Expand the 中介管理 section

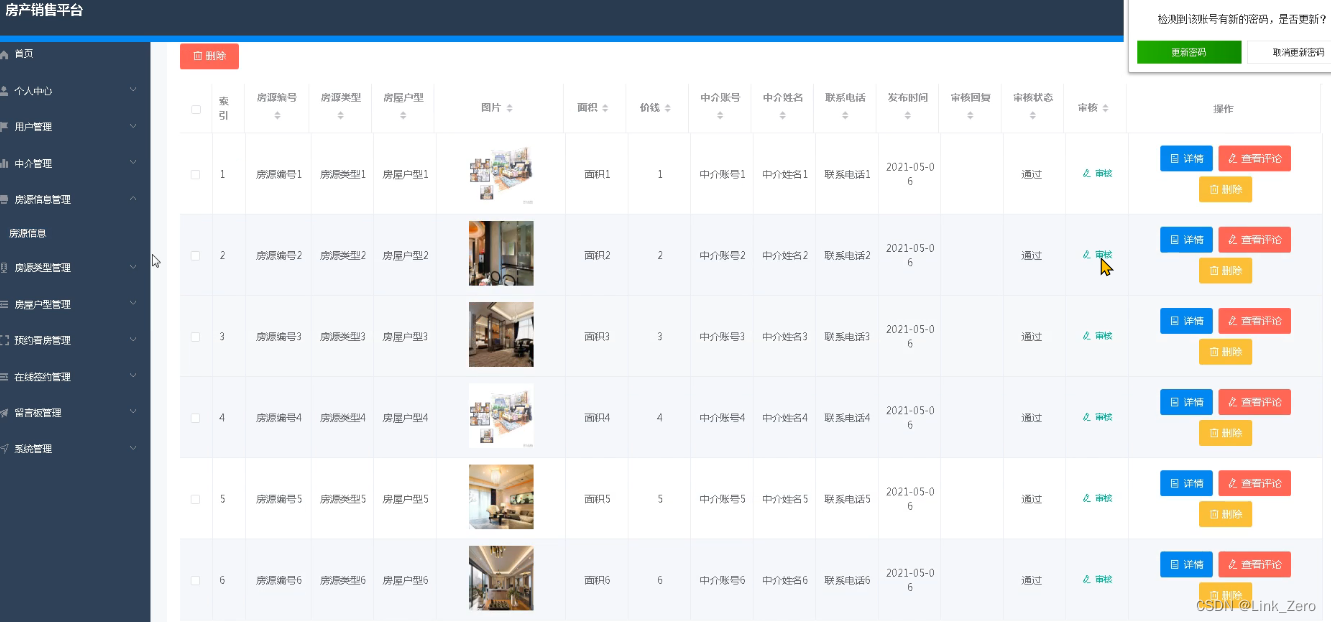75,163
